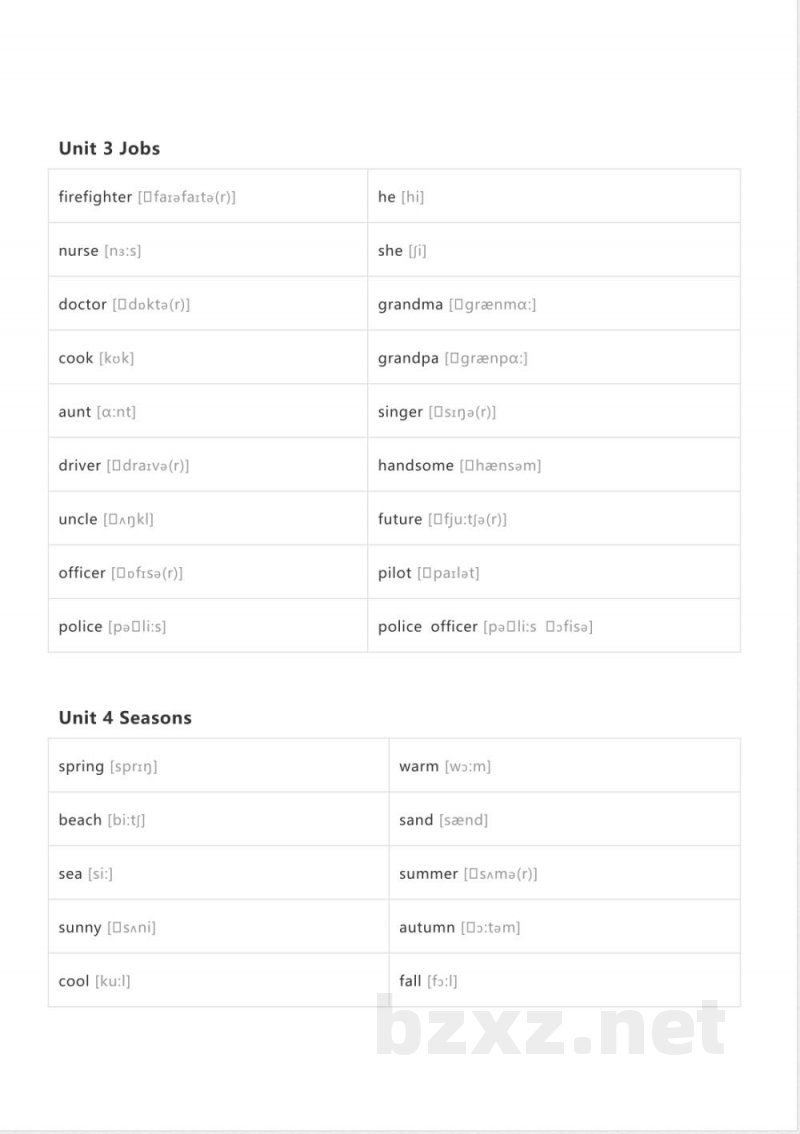Click the word driver
The image size is (800, 1134).
(80, 465)
